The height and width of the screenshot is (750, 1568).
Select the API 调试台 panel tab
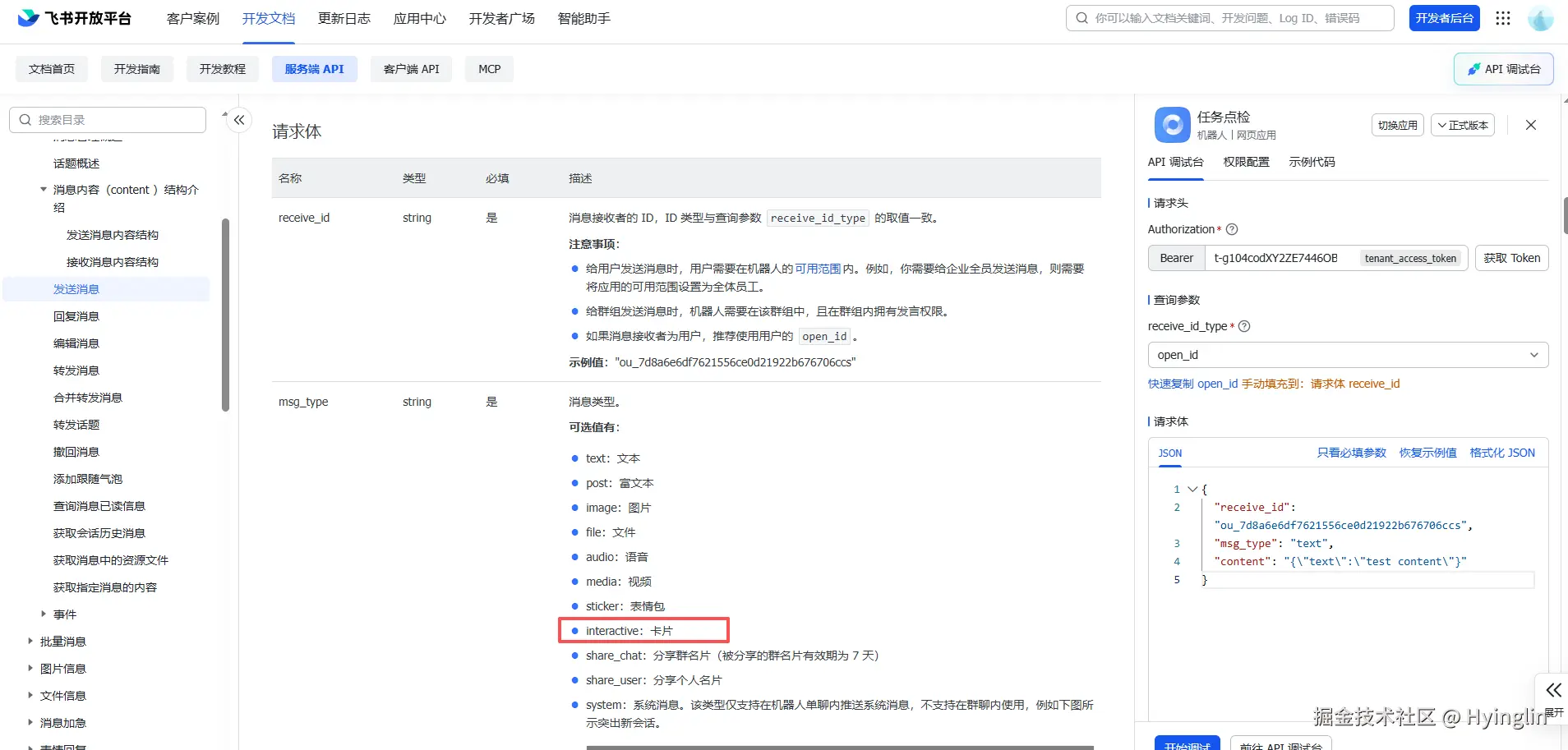(x=1176, y=162)
